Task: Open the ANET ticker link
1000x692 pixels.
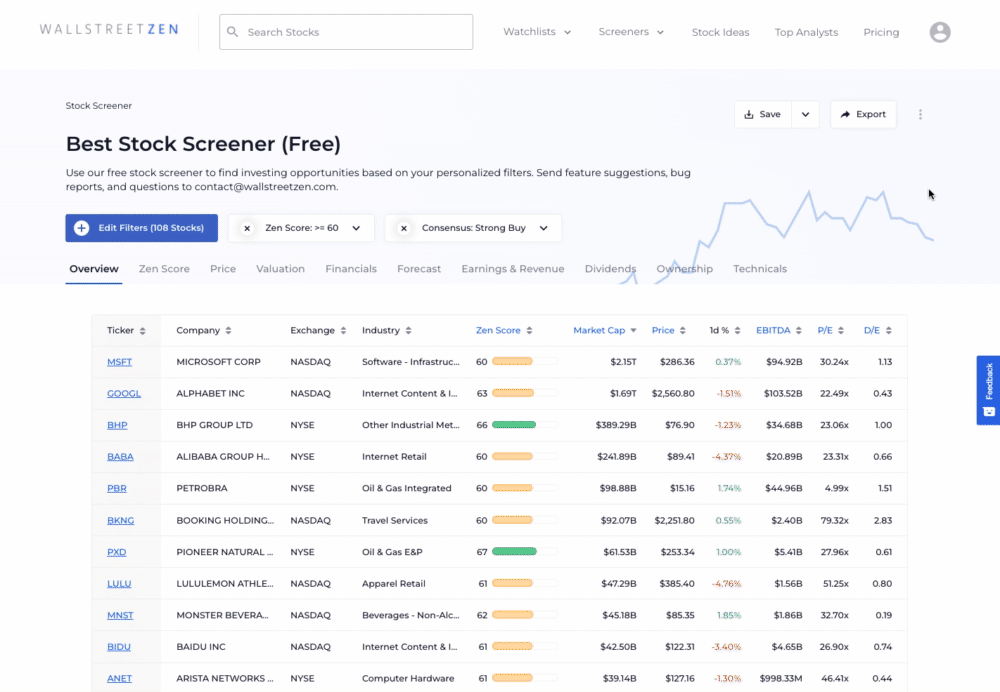Action: (119, 679)
